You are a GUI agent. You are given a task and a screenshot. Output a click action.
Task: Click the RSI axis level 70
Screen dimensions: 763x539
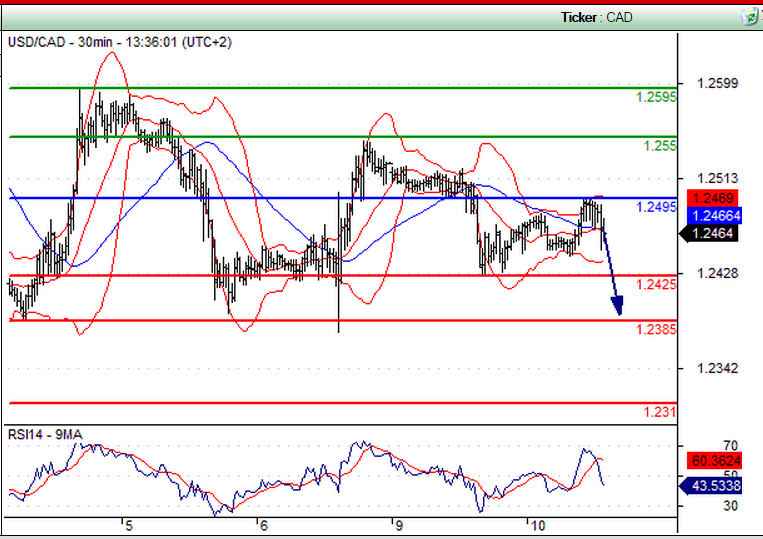(x=730, y=446)
